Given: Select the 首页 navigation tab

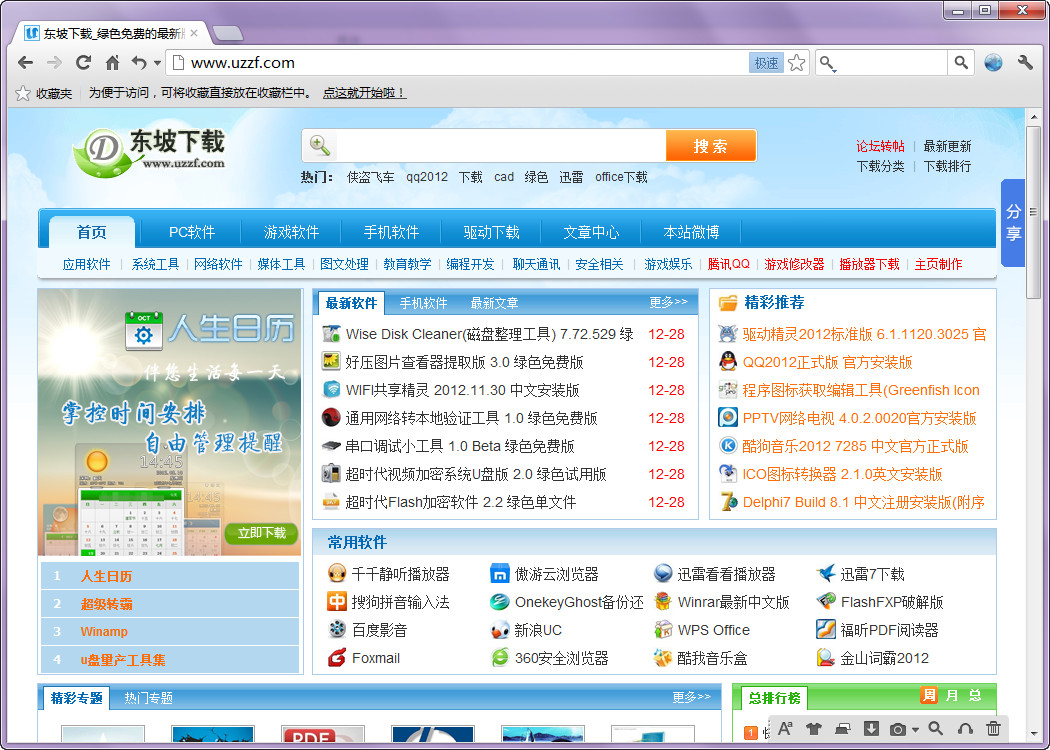Looking at the screenshot, I should pos(92,232).
